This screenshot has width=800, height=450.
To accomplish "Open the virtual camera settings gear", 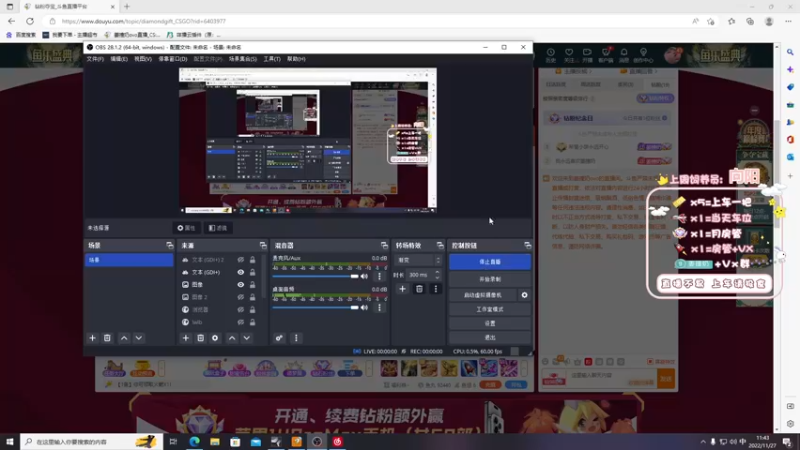I will pos(524,295).
